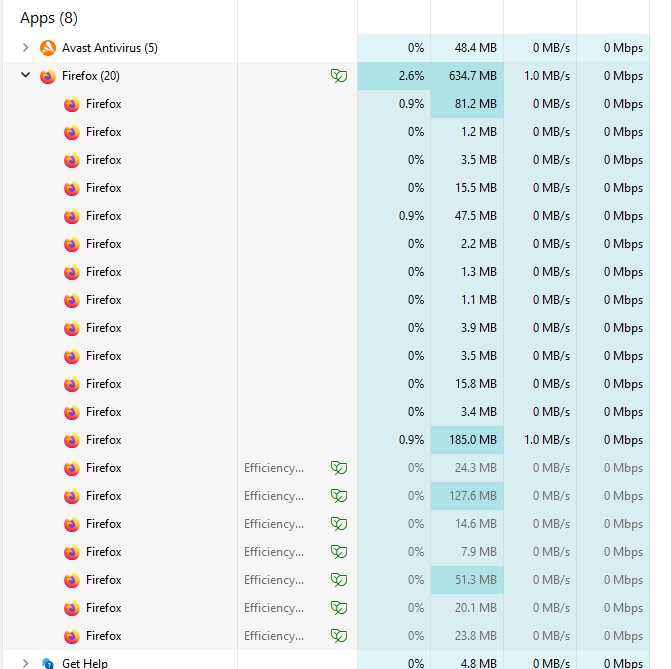Screen dimensions: 671x669
Task: Click the efficiency leaf icon on Firefox (20) row
Action: click(339, 76)
